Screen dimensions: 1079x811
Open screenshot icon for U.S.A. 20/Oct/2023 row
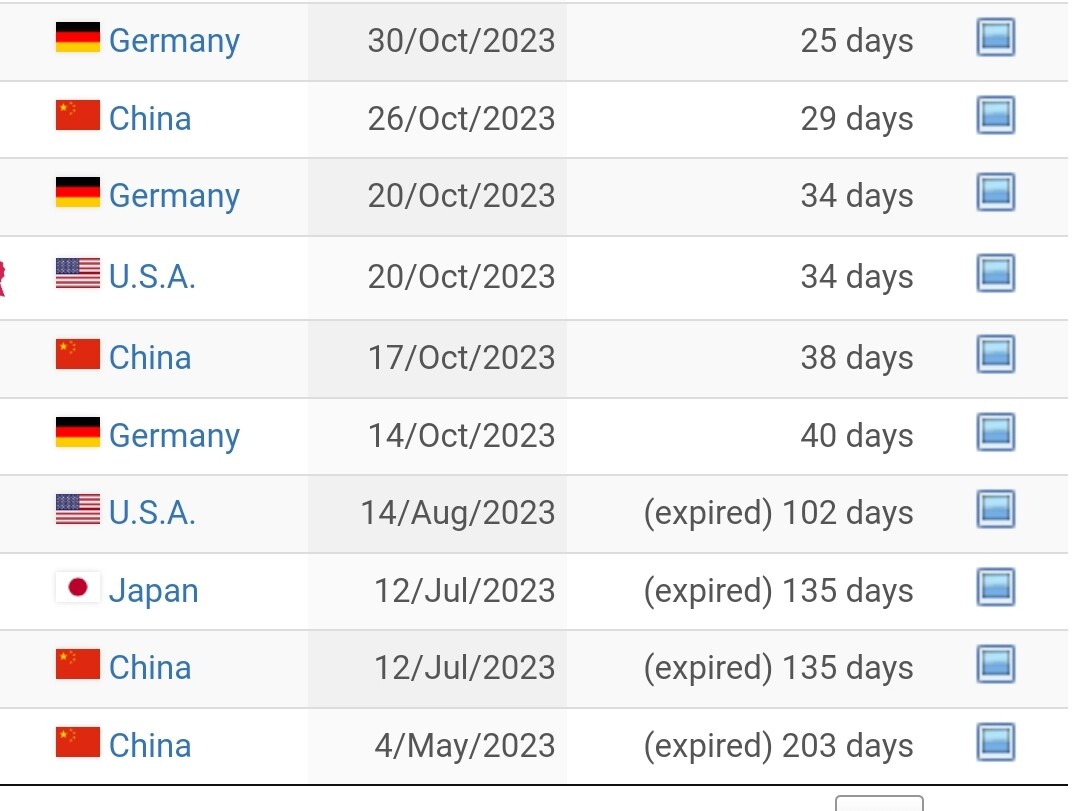[996, 273]
